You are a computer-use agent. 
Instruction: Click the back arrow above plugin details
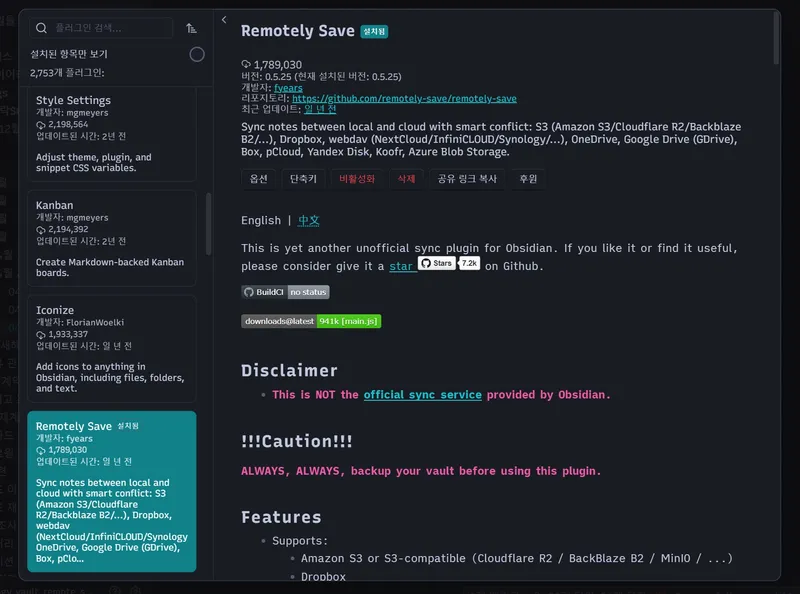point(224,20)
